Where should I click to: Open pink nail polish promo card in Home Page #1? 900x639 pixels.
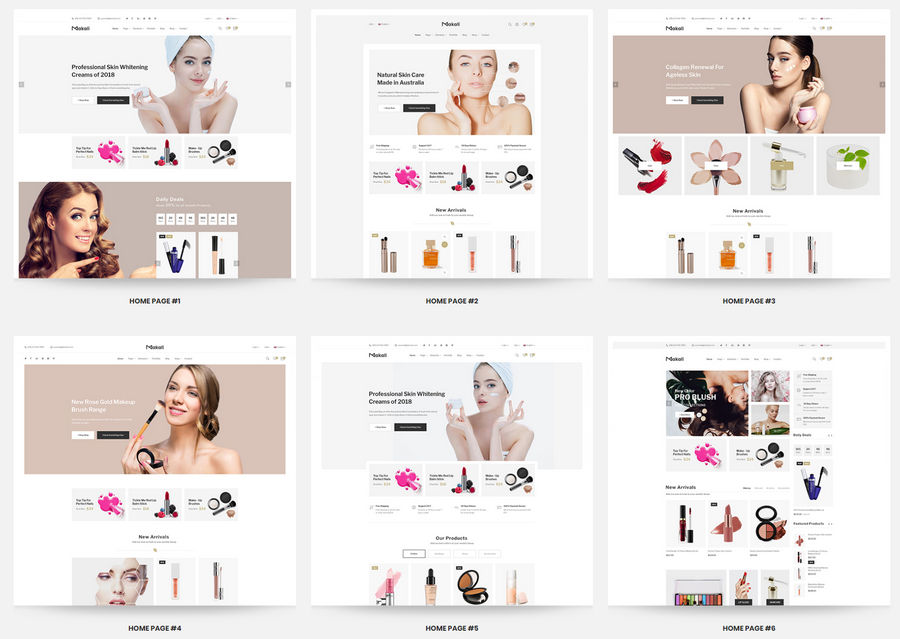98,152
